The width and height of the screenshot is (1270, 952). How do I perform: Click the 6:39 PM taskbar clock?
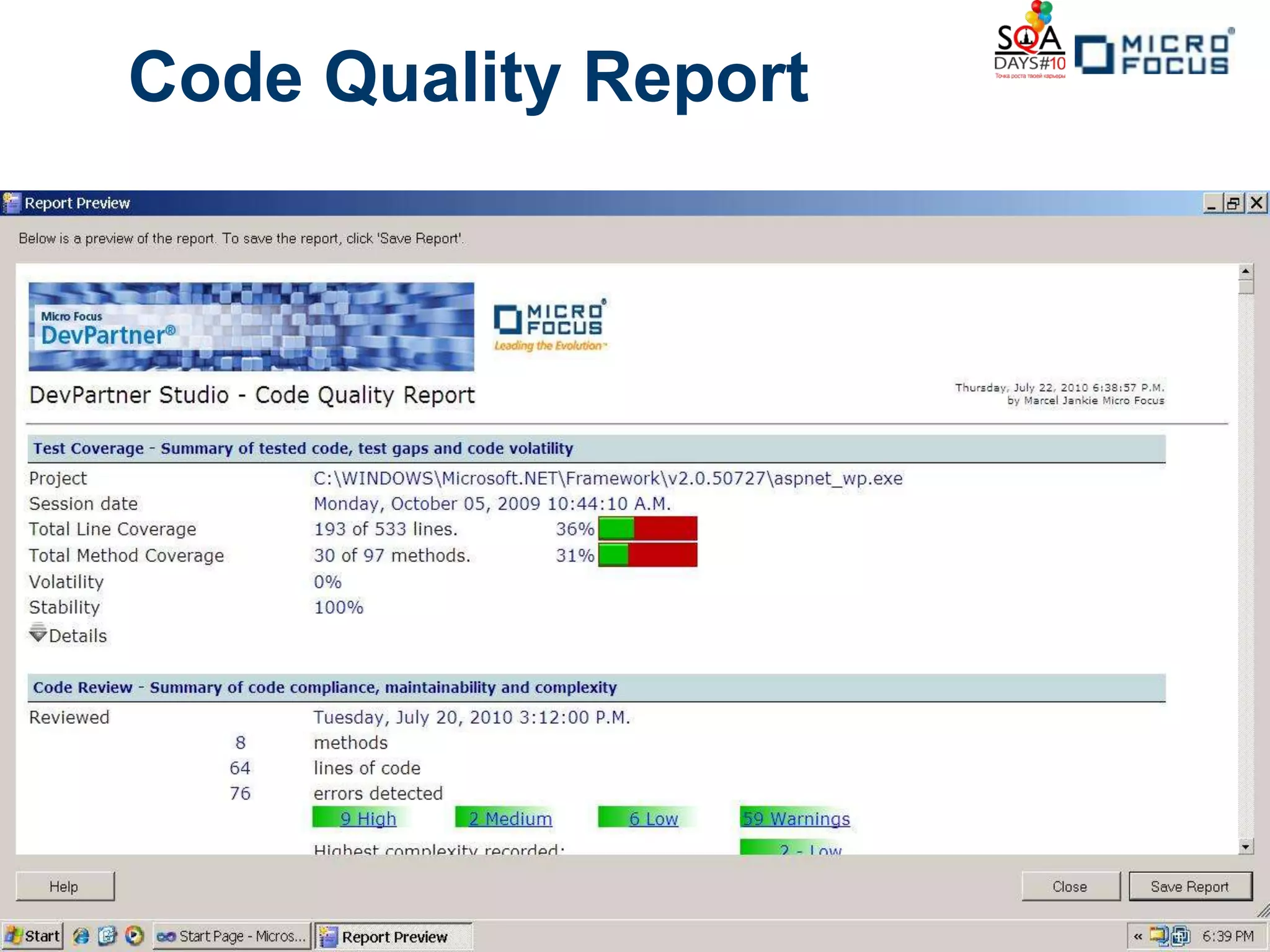[x=1228, y=936]
